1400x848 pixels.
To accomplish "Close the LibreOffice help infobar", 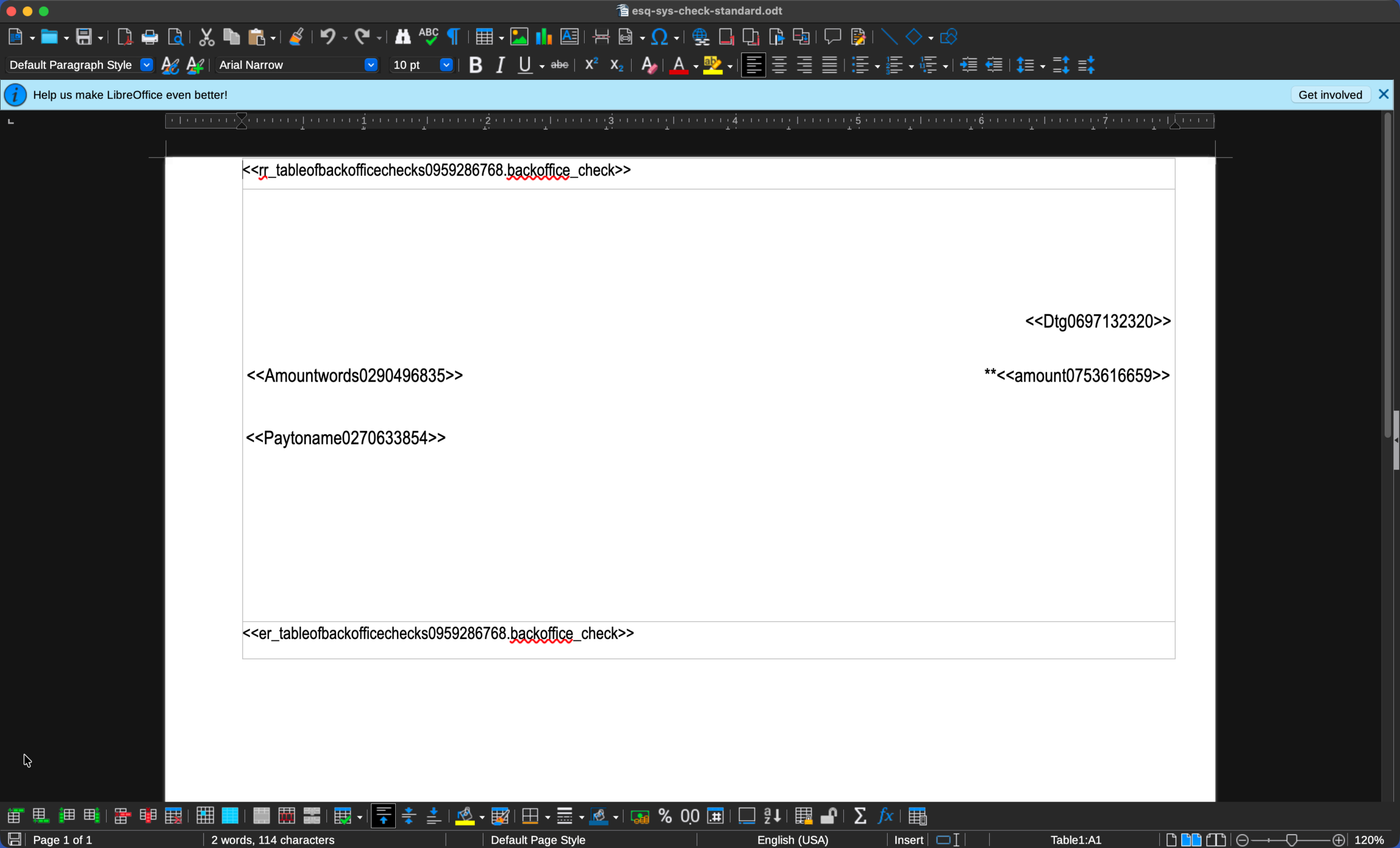I will click(1384, 94).
